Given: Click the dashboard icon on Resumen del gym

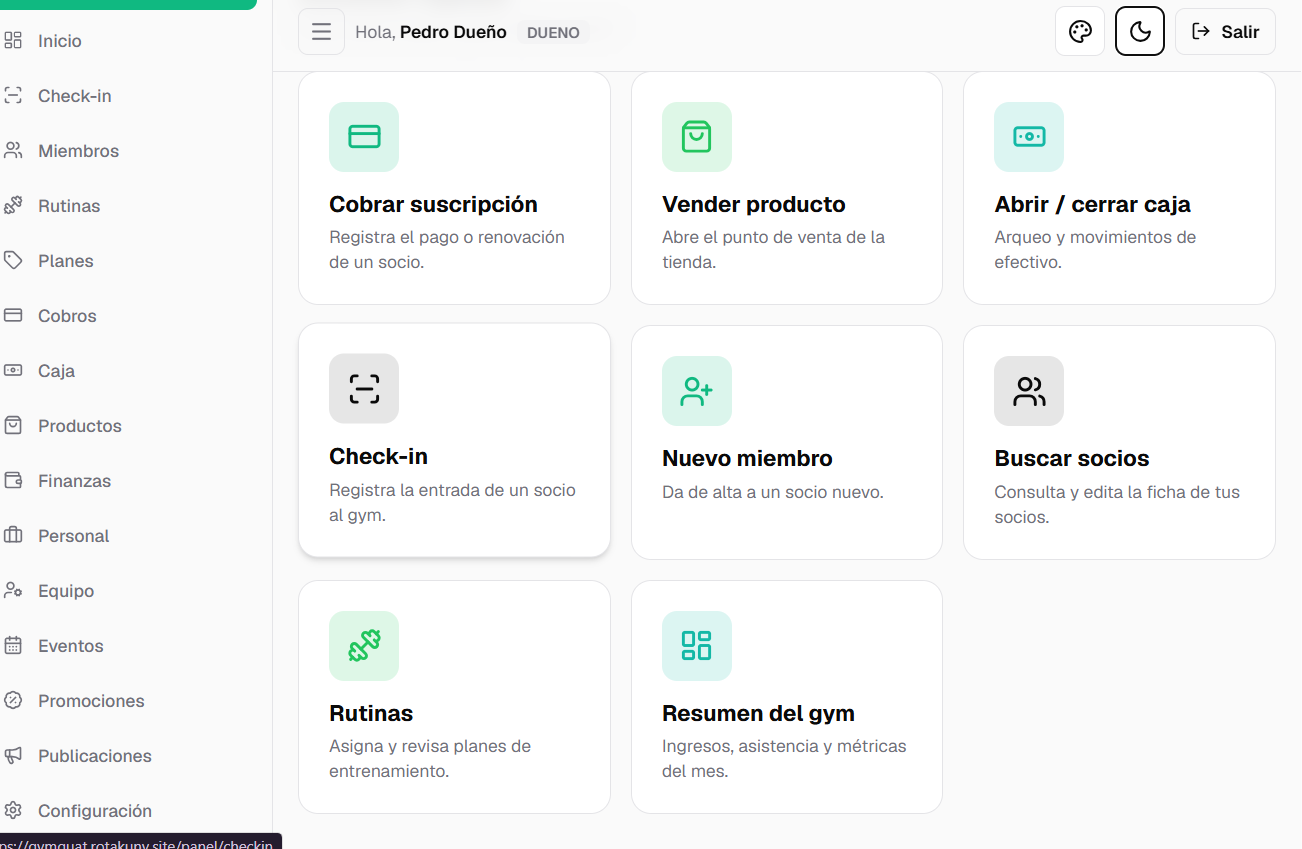Looking at the screenshot, I should click(x=697, y=646).
